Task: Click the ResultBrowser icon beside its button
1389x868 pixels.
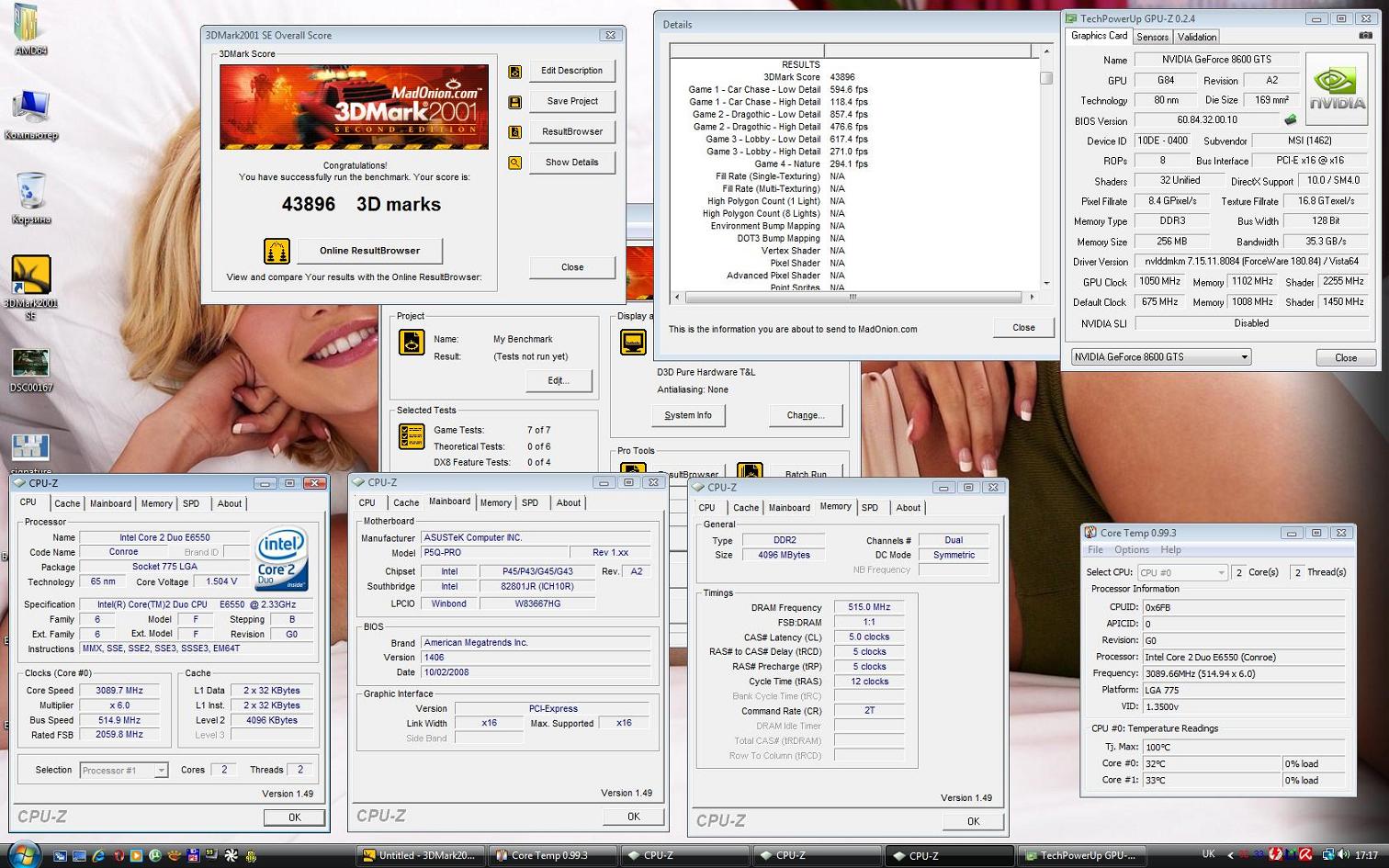Action: tap(515, 132)
